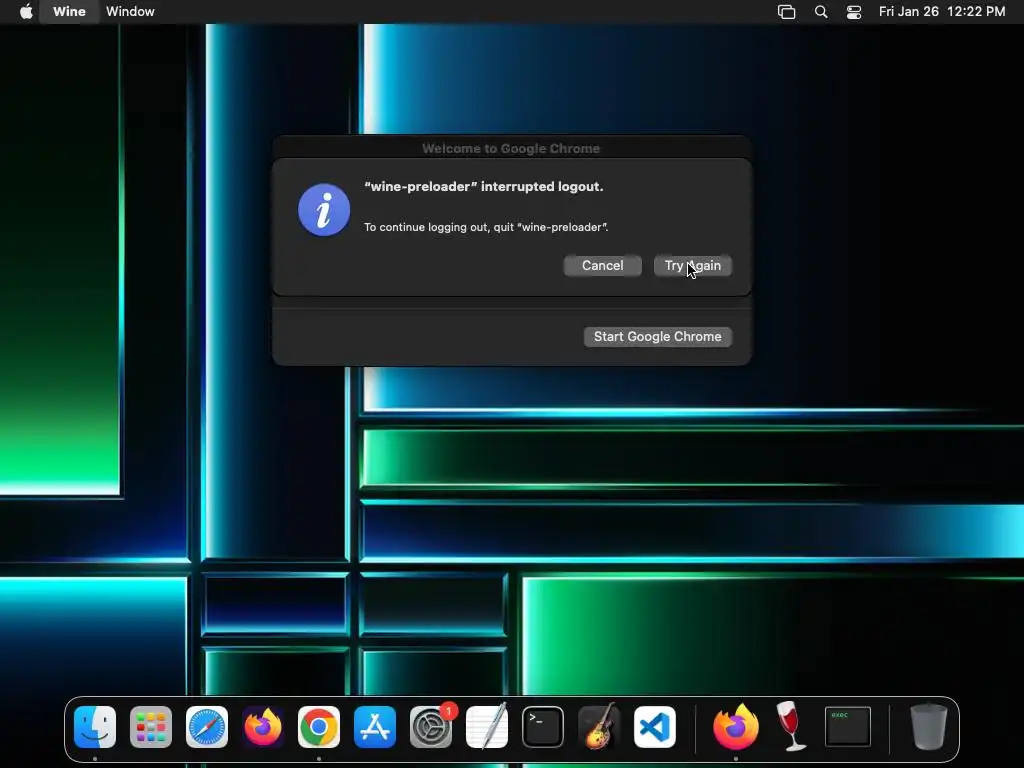The width and height of the screenshot is (1024, 768).
Task: Open Control Center in menu bar
Action: coord(854,12)
